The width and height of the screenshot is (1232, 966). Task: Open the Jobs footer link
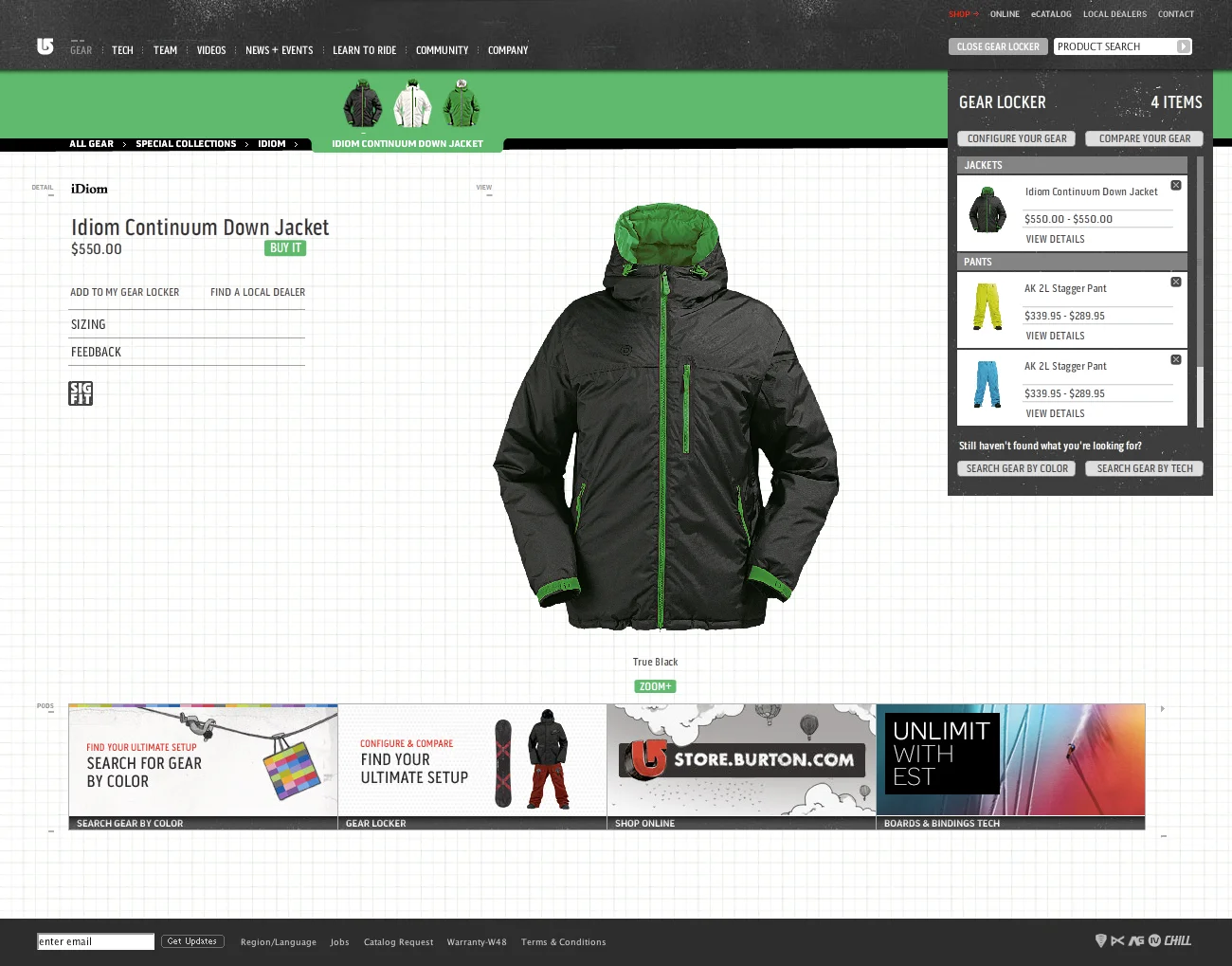tap(339, 942)
